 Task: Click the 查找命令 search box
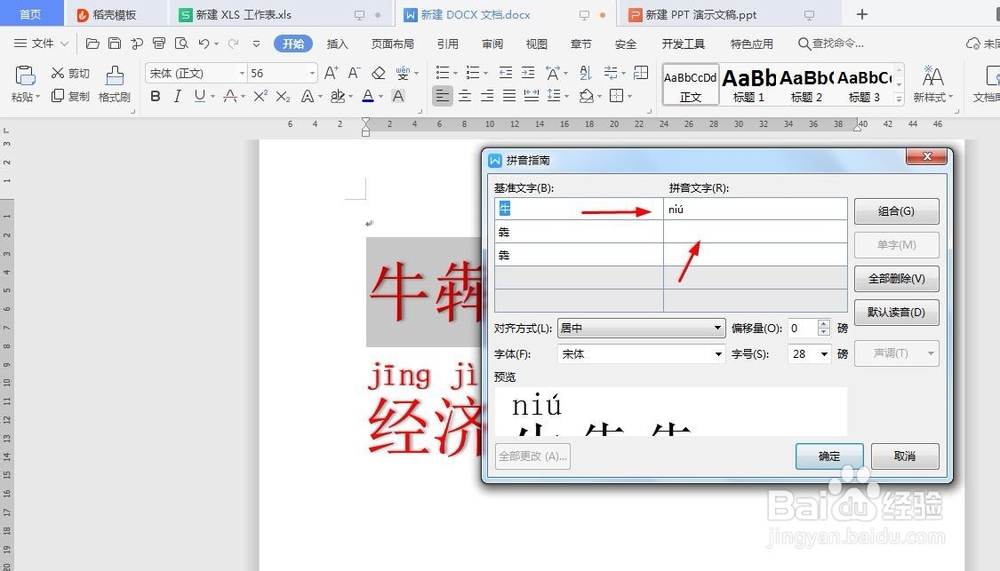click(832, 43)
